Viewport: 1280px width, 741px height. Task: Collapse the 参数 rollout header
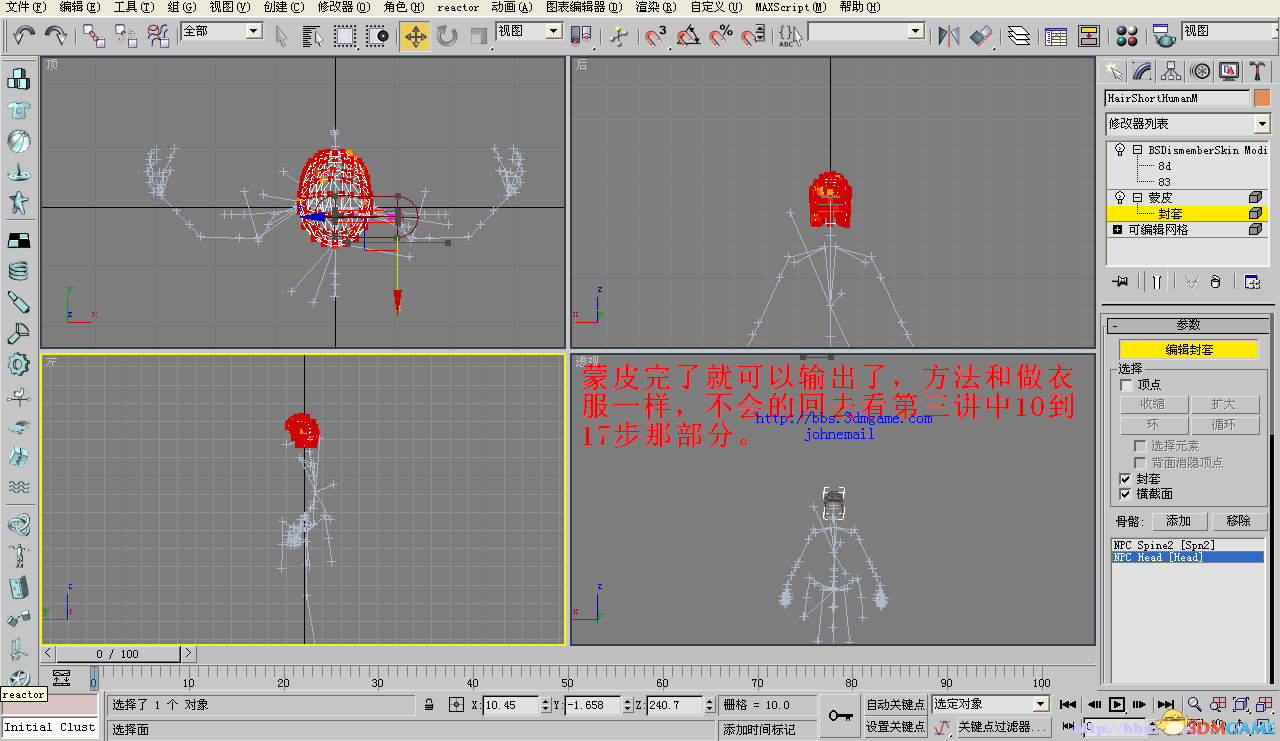[1188, 325]
